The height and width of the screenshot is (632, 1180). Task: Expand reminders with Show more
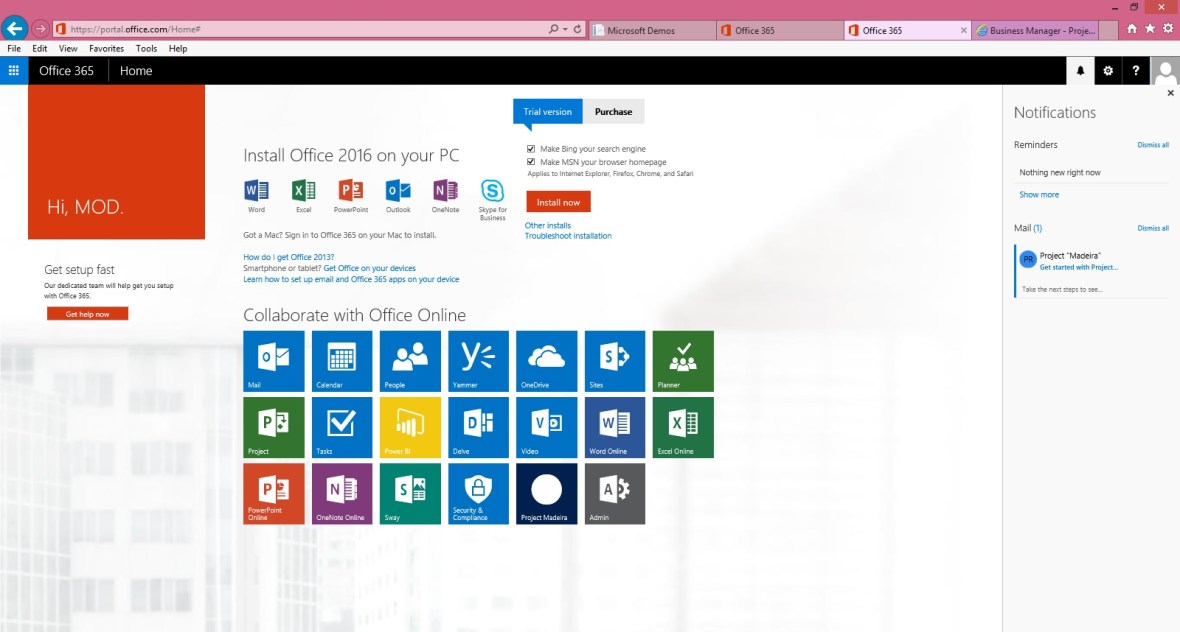tap(1039, 195)
